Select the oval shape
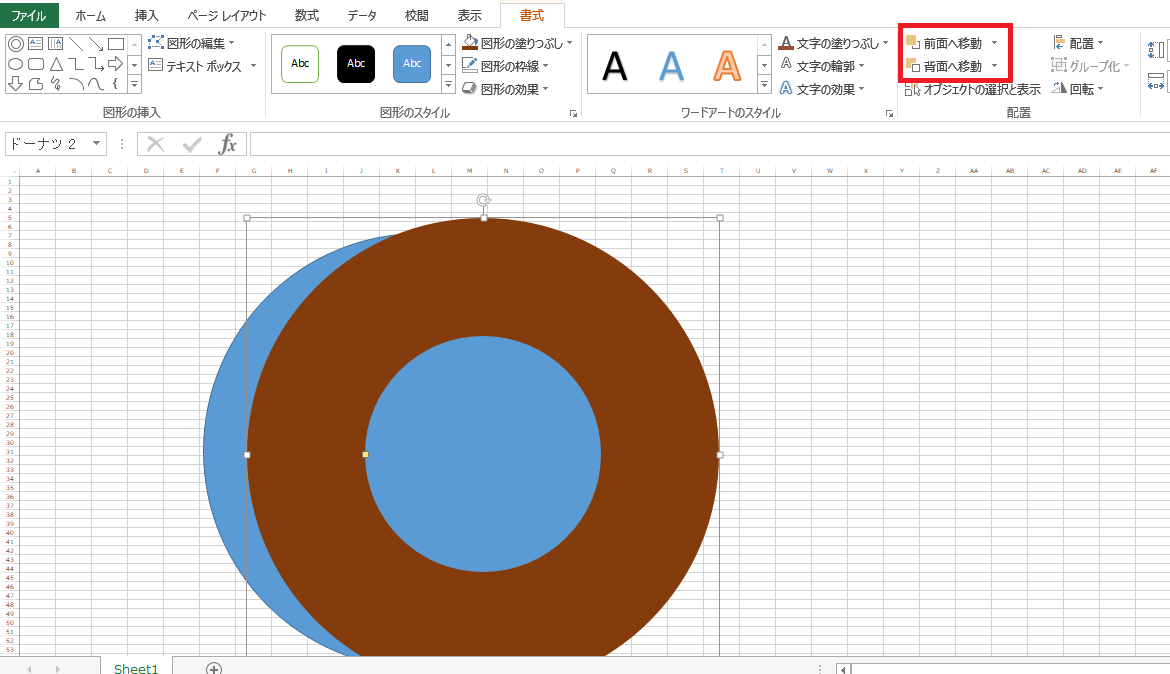This screenshot has height=674, width=1170. tap(16, 64)
